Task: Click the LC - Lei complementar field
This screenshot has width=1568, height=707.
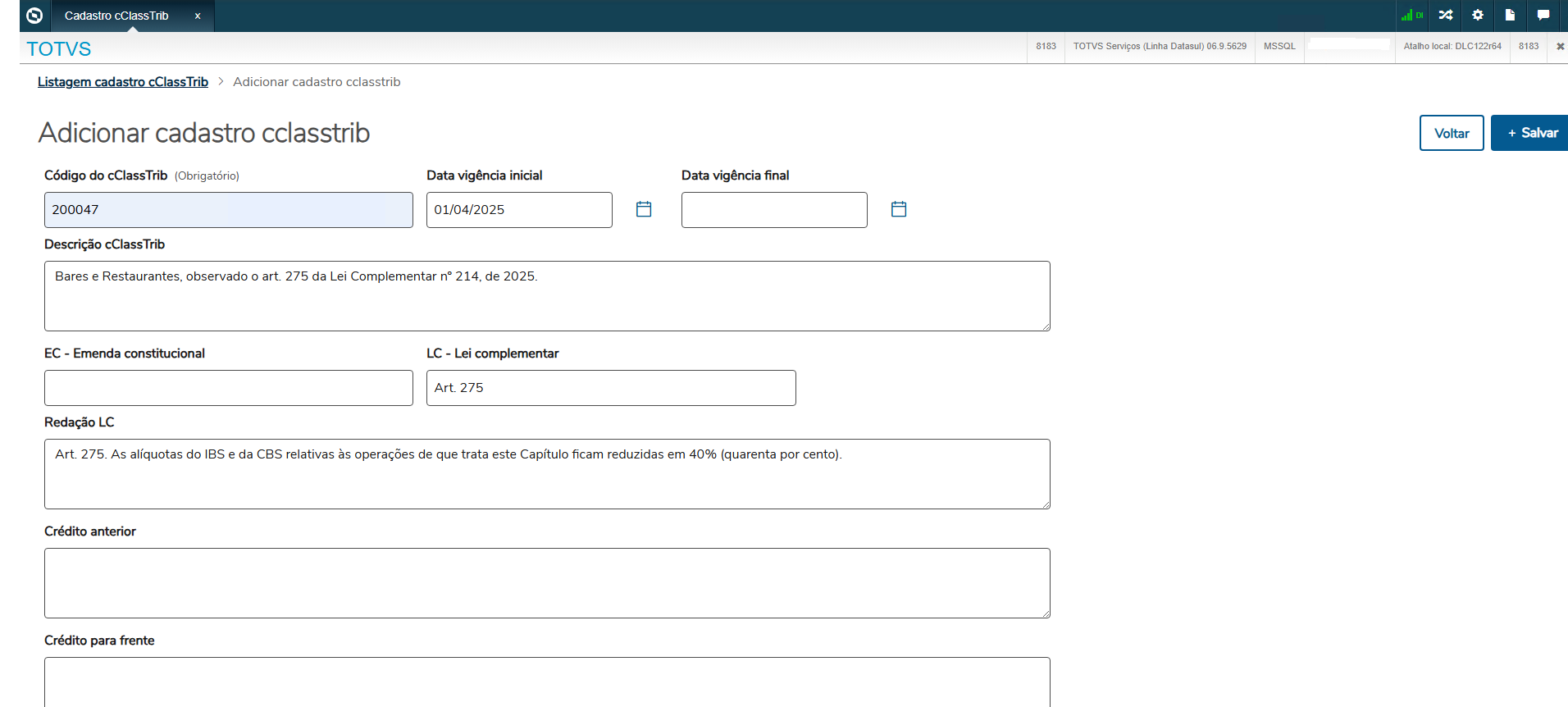Action: click(611, 388)
